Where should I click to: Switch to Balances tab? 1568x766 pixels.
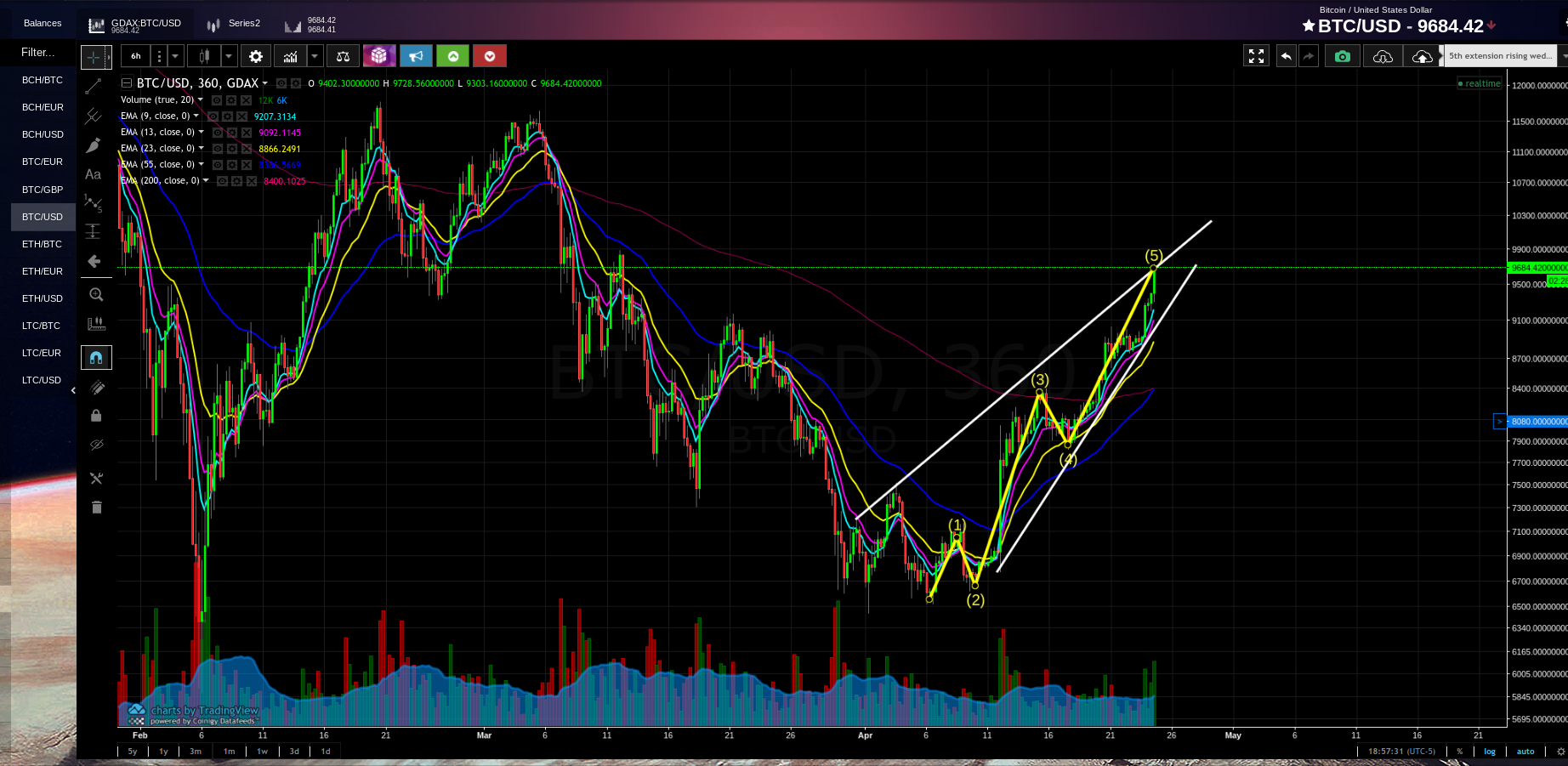43,24
